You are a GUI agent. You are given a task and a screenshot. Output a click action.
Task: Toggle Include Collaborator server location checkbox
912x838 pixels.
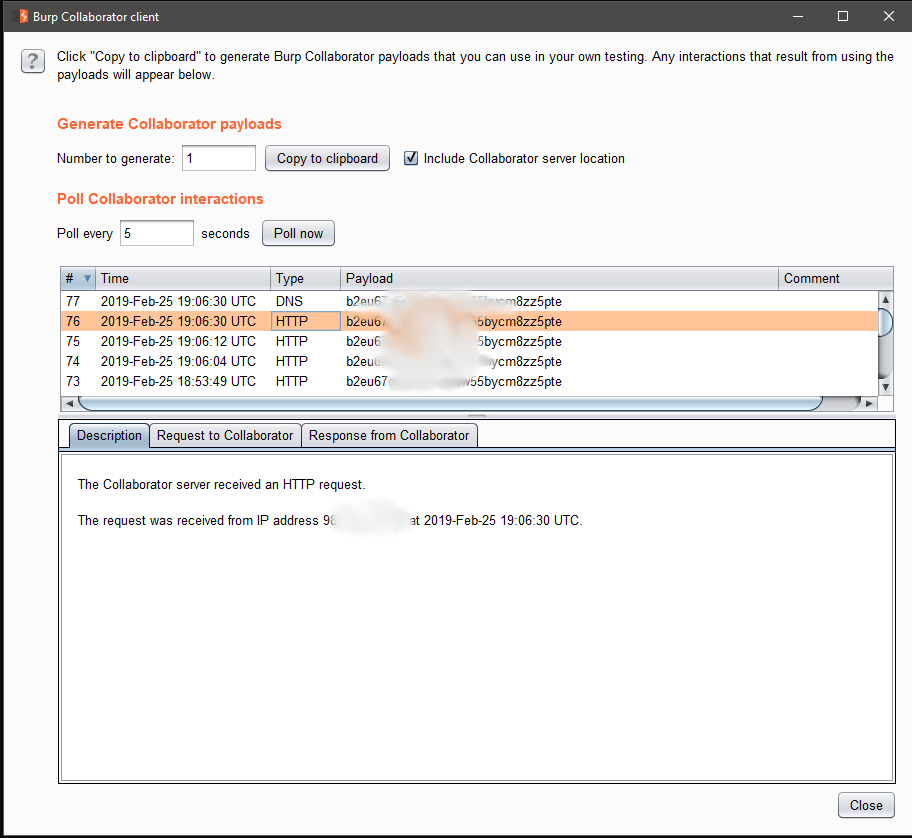coord(411,158)
